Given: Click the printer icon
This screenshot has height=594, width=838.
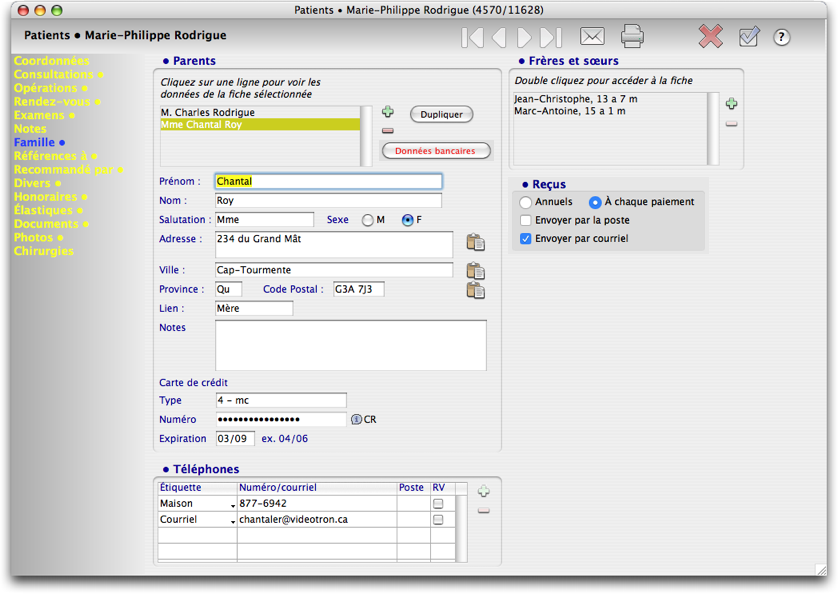Looking at the screenshot, I should click(x=632, y=36).
